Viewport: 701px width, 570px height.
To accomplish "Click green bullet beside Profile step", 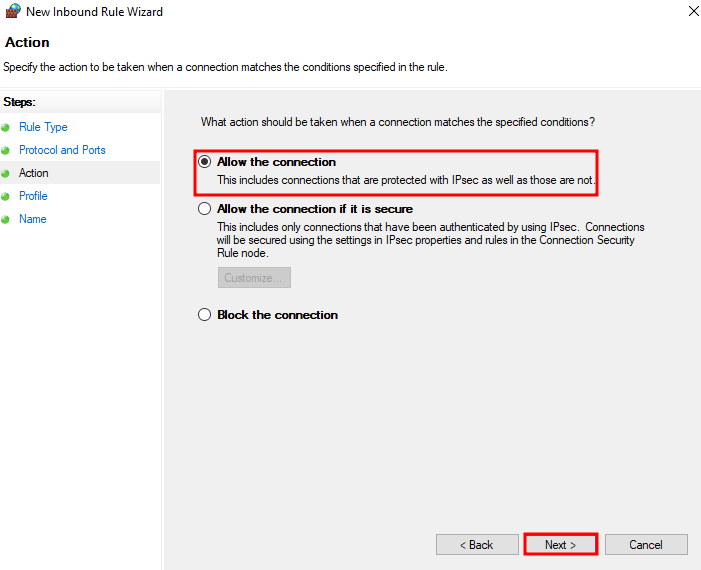I will 5,196.
